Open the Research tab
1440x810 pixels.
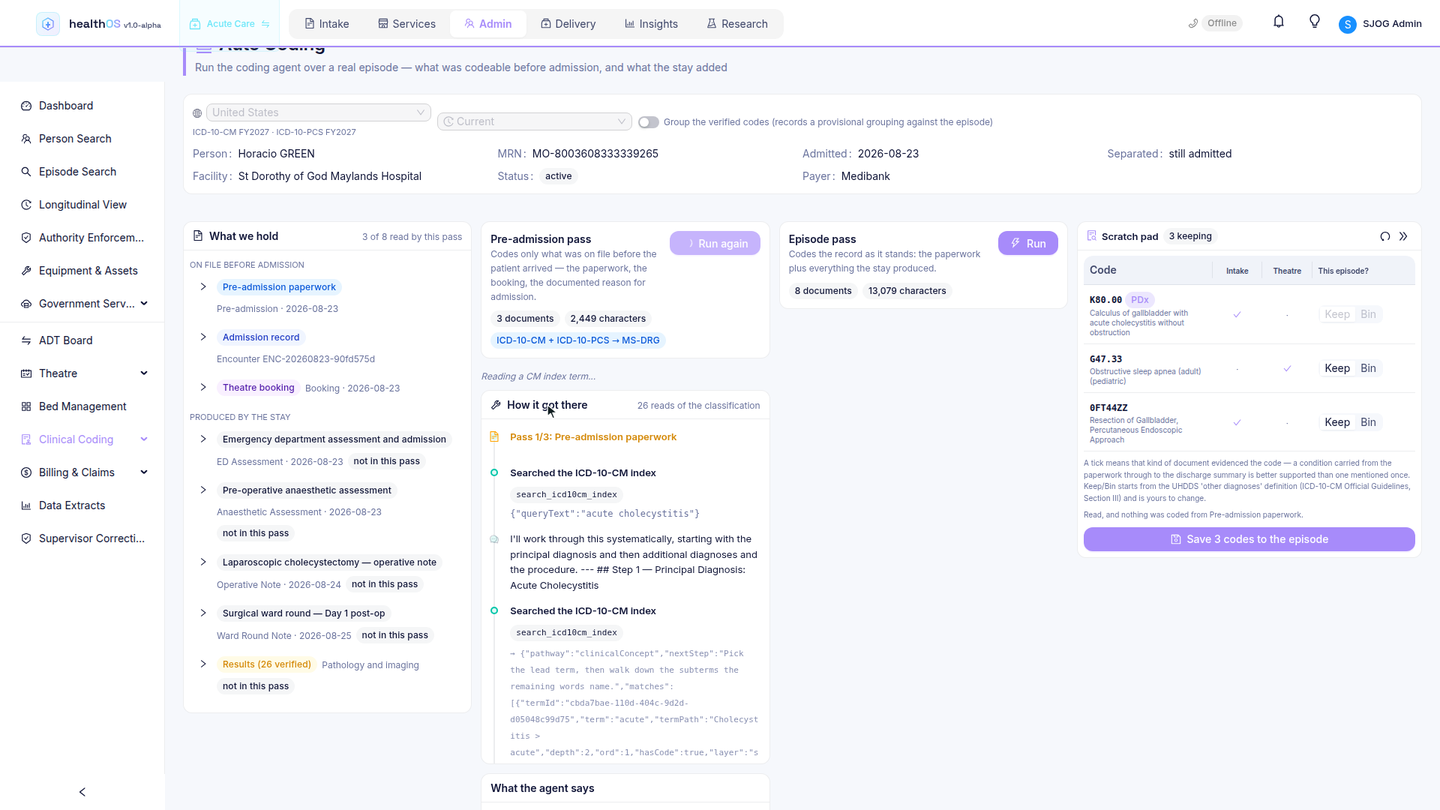(737, 24)
